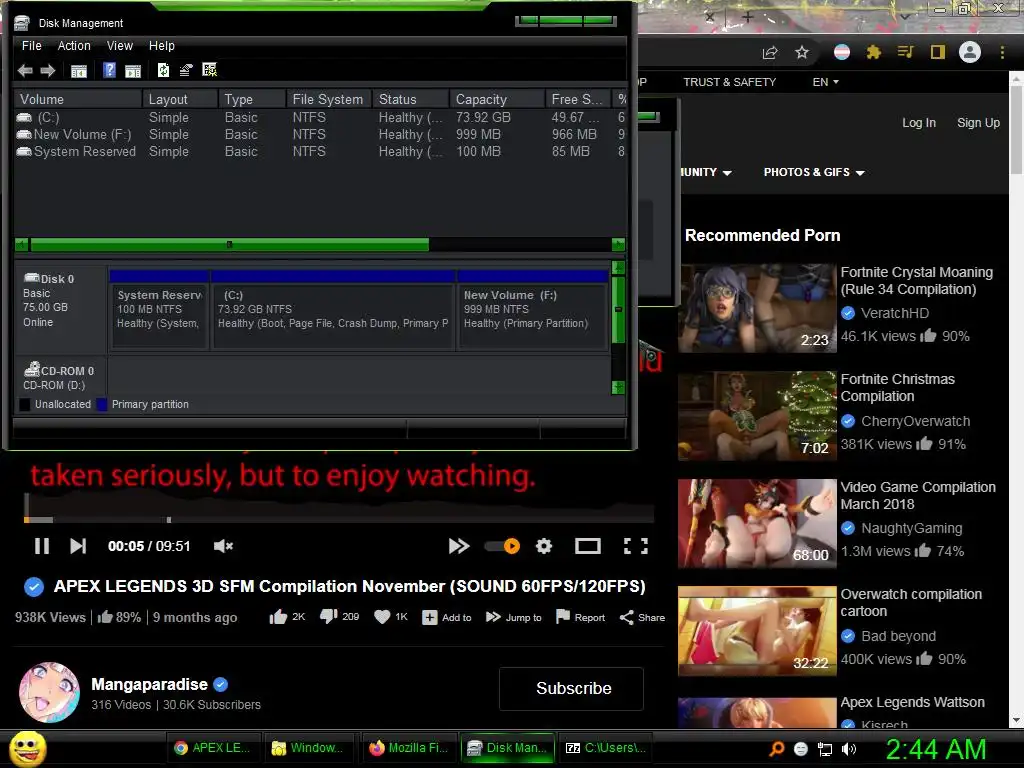
Task: Sort by the Capacity column header
Action: coord(498,99)
